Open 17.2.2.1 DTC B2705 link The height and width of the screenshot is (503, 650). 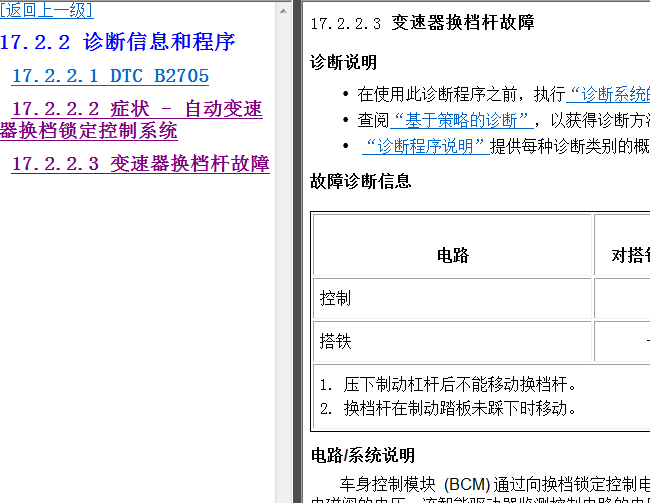pyautogui.click(x=110, y=76)
